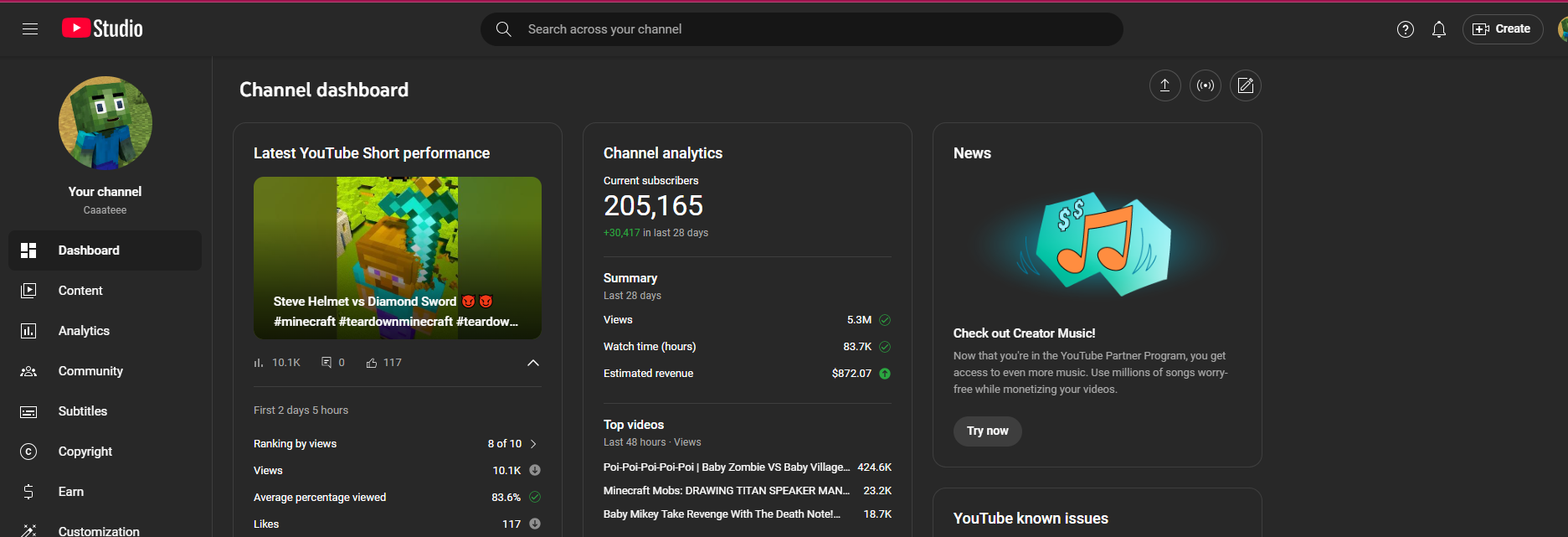Viewport: 1568px width, 537px height.
Task: Click the Copyright C icon
Action: [28, 452]
